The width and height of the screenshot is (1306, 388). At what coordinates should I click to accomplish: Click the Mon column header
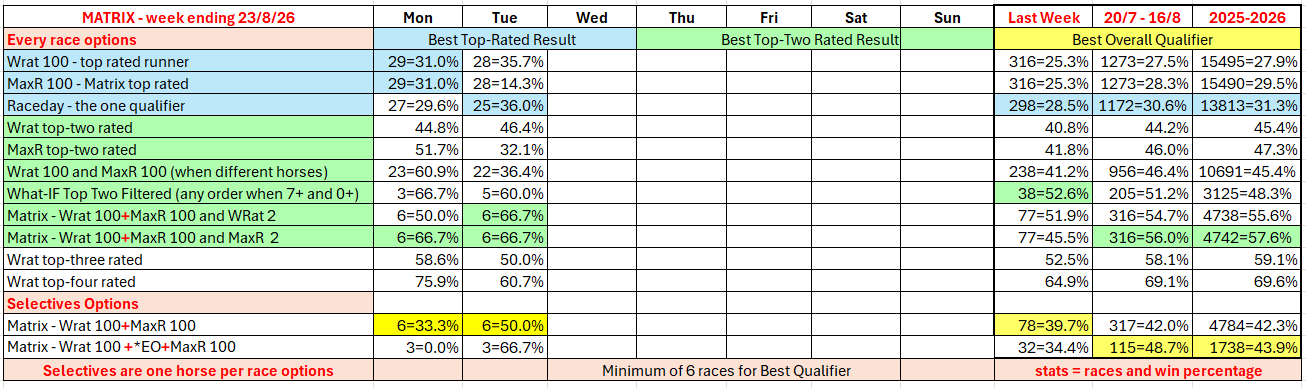pos(417,17)
